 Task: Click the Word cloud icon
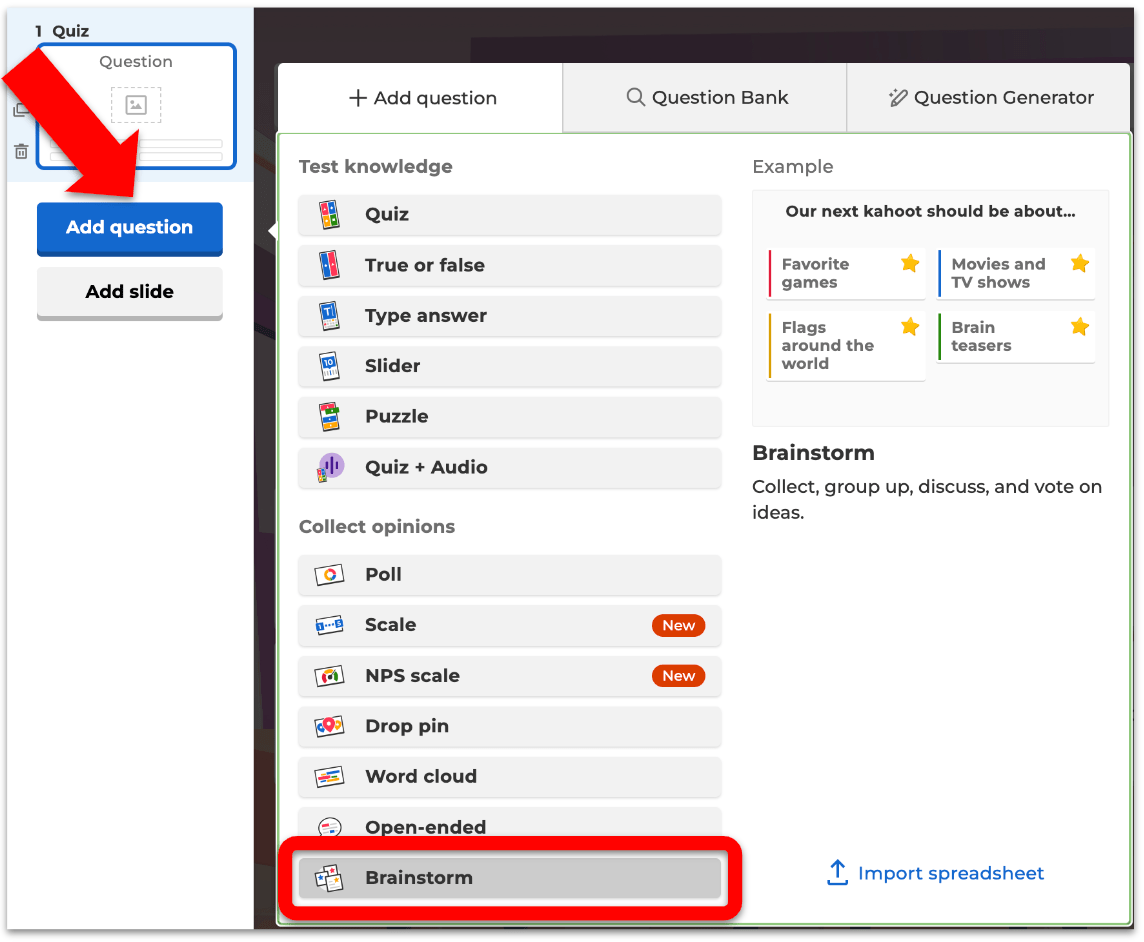[329, 776]
